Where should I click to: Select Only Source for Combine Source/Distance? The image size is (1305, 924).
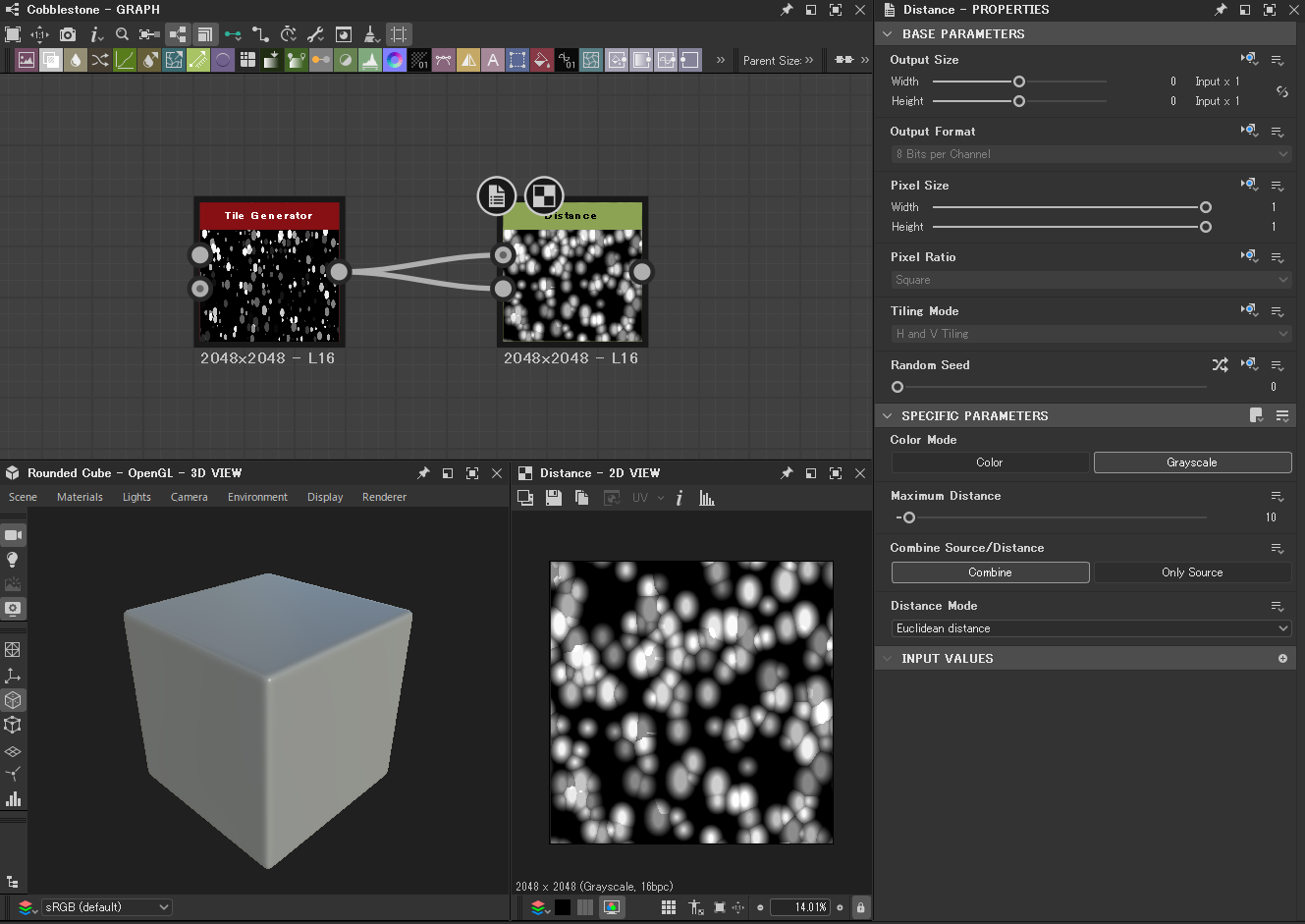1192,571
